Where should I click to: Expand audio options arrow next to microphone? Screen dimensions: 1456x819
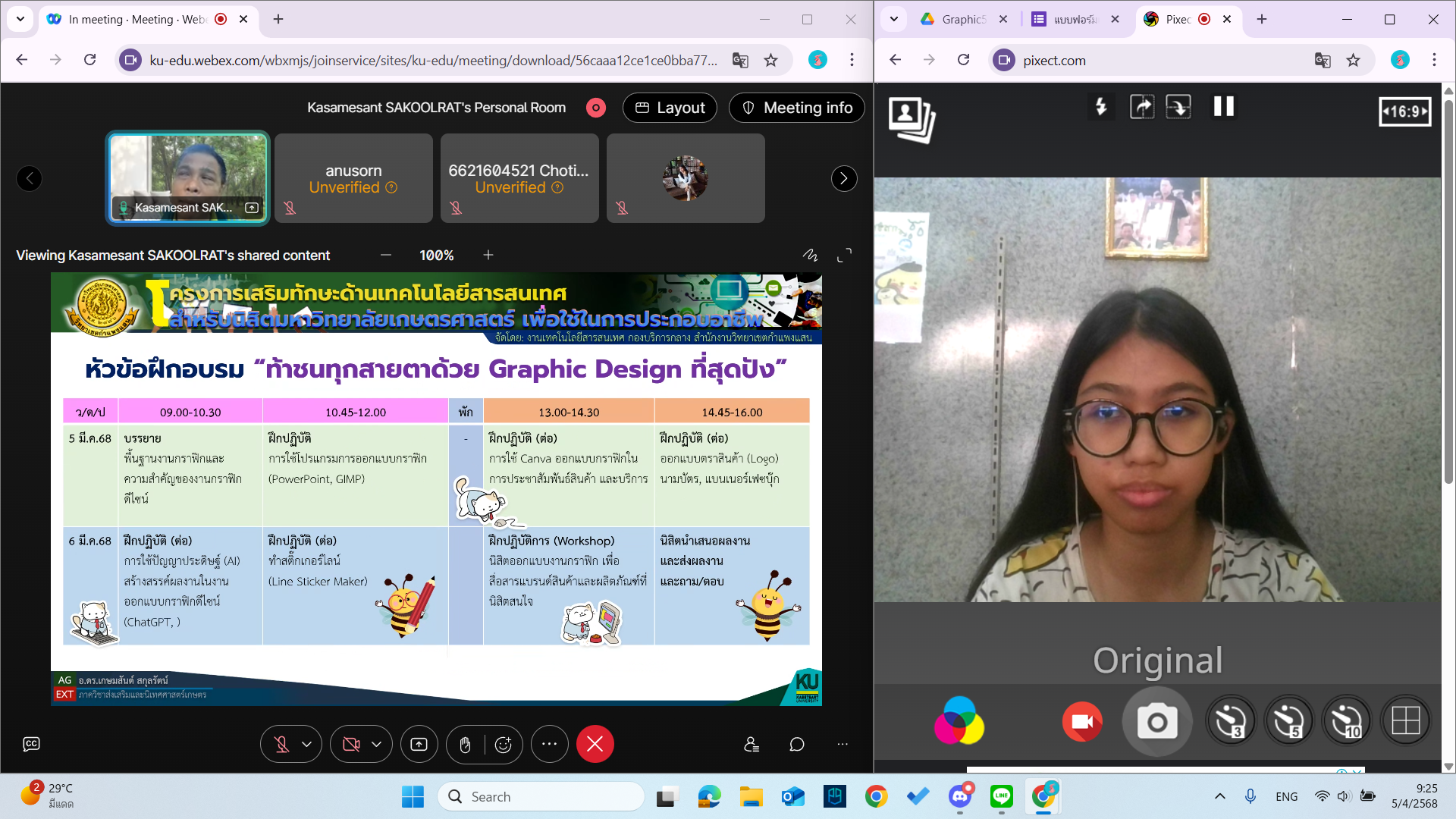point(306,745)
